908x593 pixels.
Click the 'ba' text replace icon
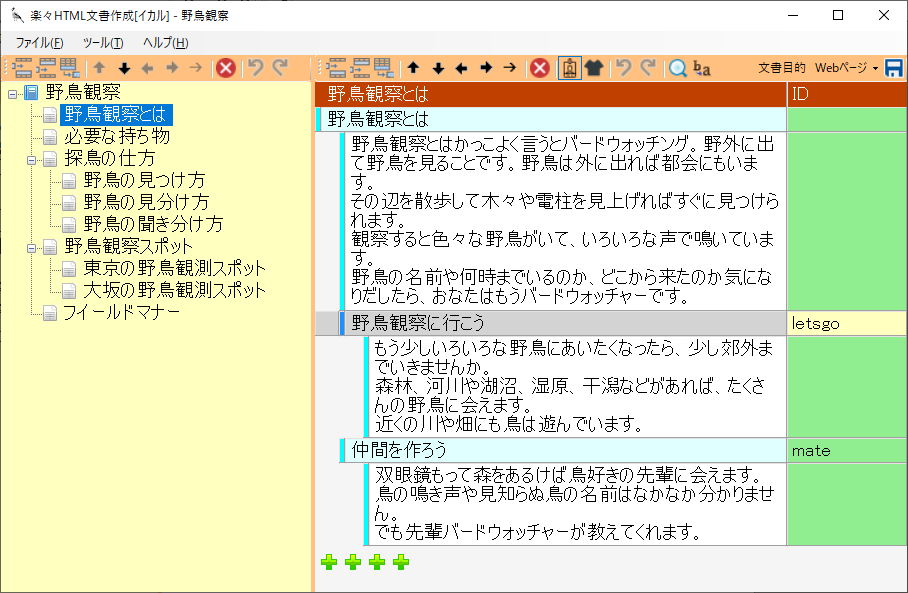tap(702, 68)
